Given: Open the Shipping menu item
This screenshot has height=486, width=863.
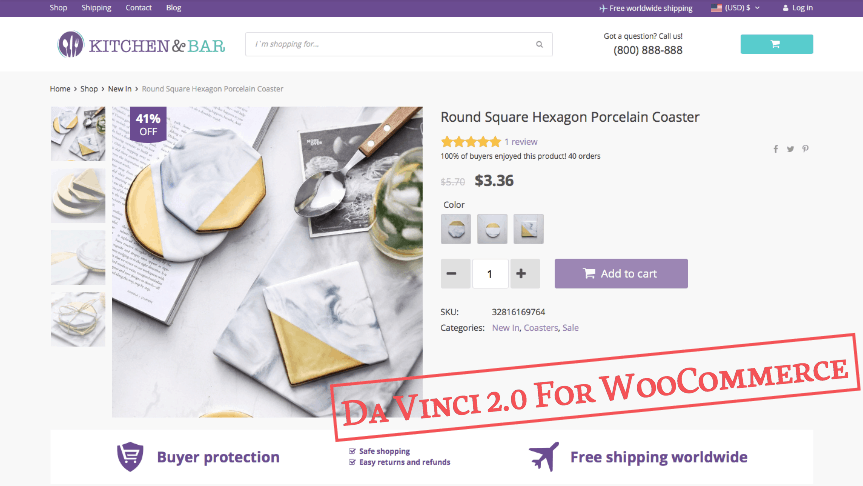Looking at the screenshot, I should click(x=96, y=8).
